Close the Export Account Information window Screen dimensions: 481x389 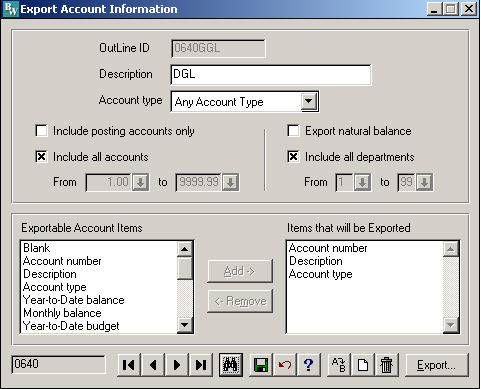469,9
